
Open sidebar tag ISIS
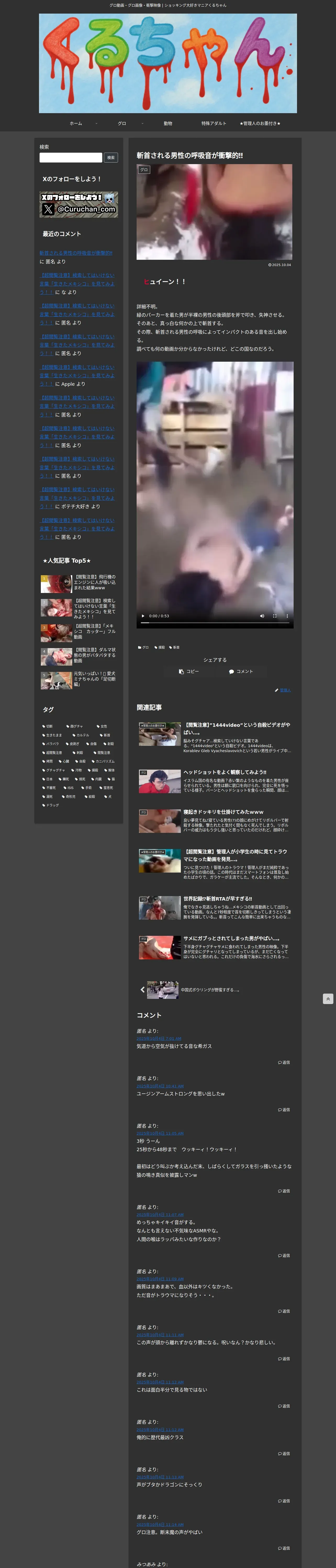tap(68, 788)
